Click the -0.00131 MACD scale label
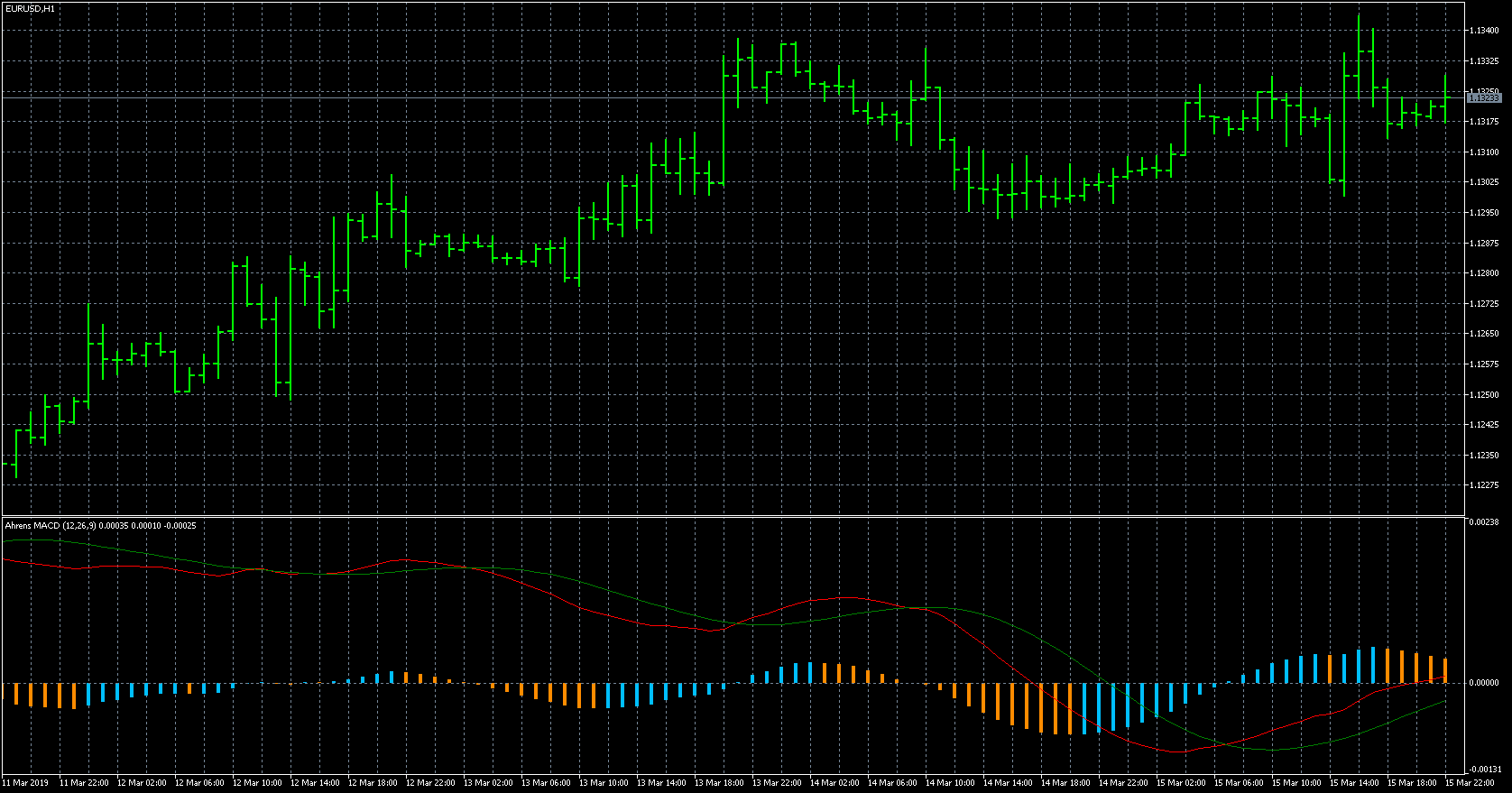This screenshot has width=1512, height=793. point(1484,770)
